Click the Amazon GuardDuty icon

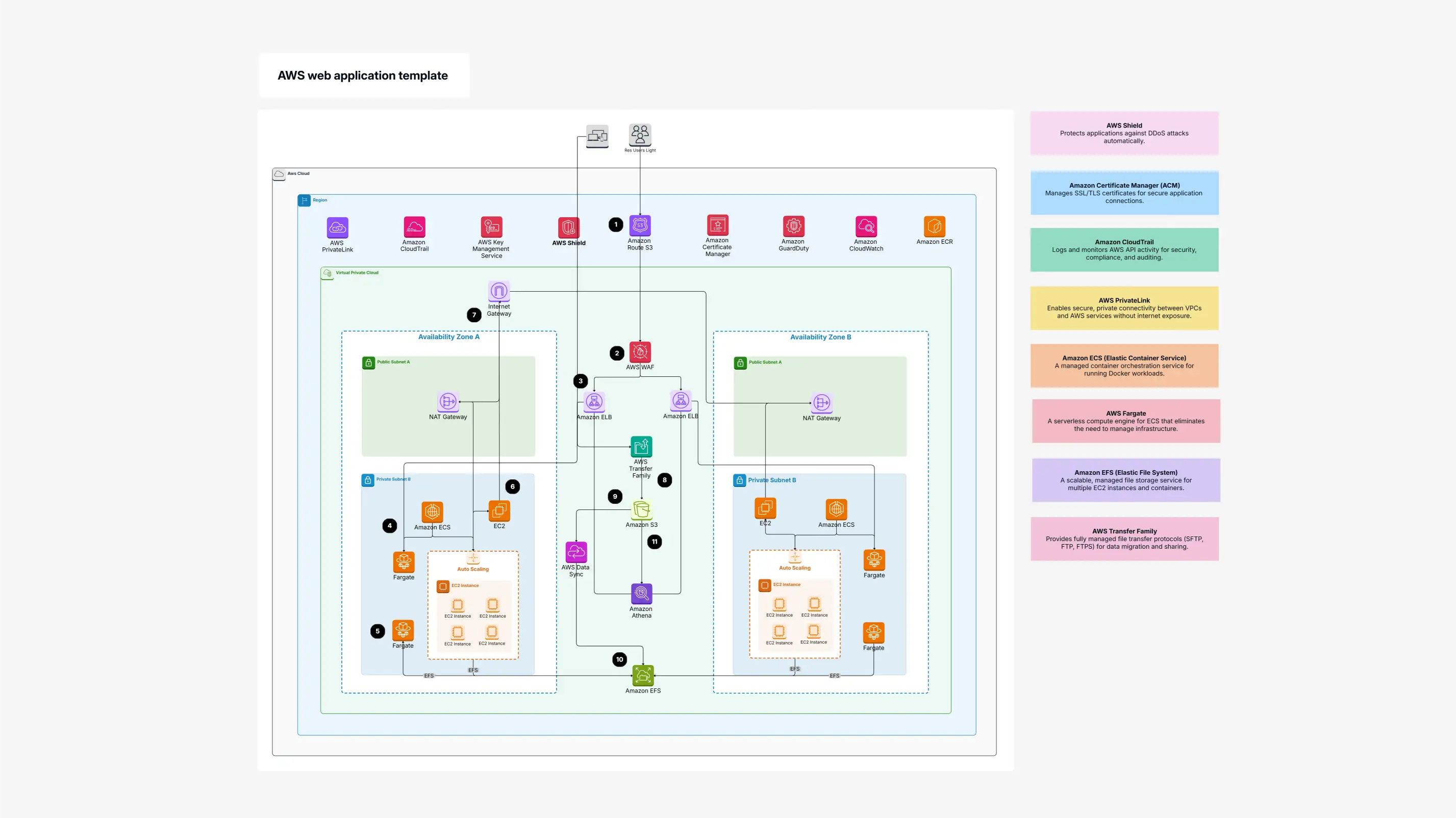tap(794, 226)
